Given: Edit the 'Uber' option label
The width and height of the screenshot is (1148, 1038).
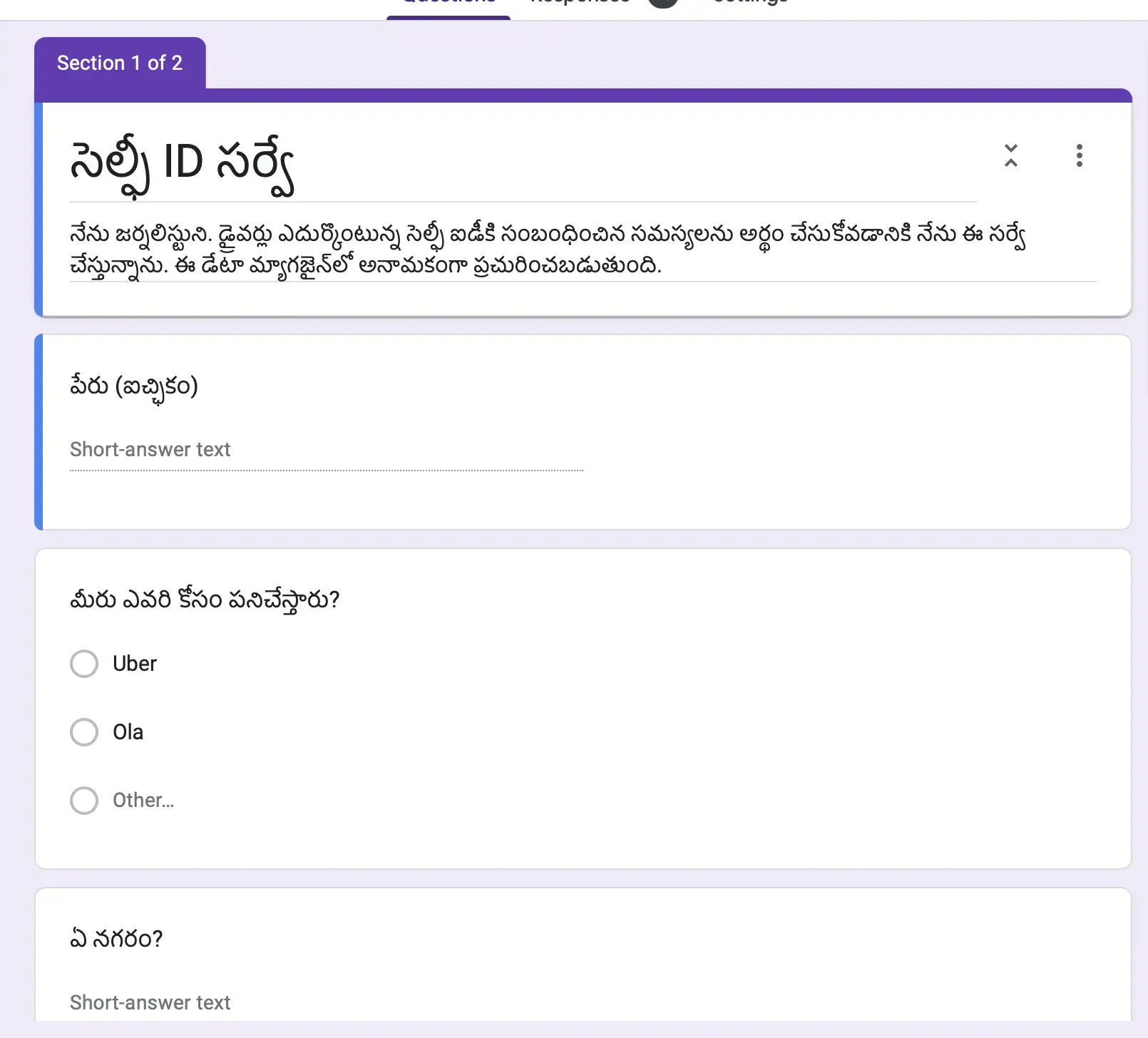Looking at the screenshot, I should pyautogui.click(x=135, y=664).
